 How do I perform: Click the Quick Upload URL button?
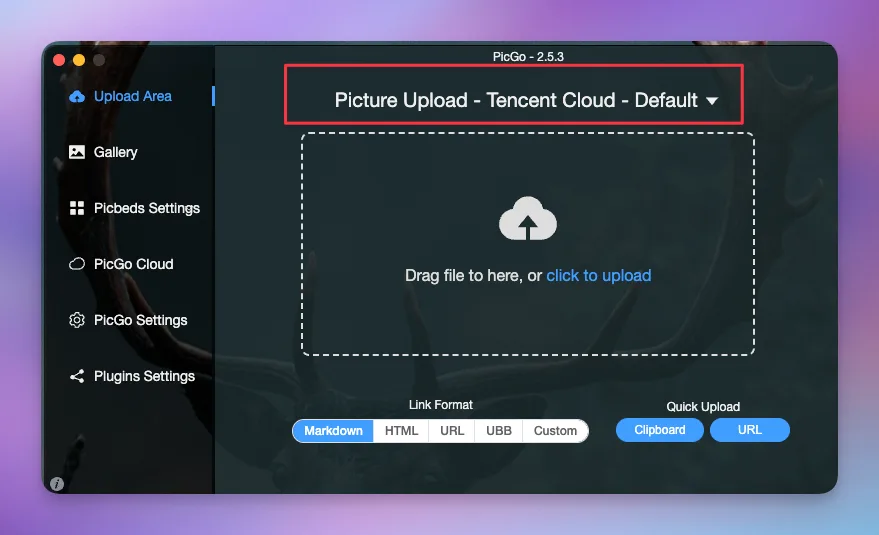(x=750, y=430)
